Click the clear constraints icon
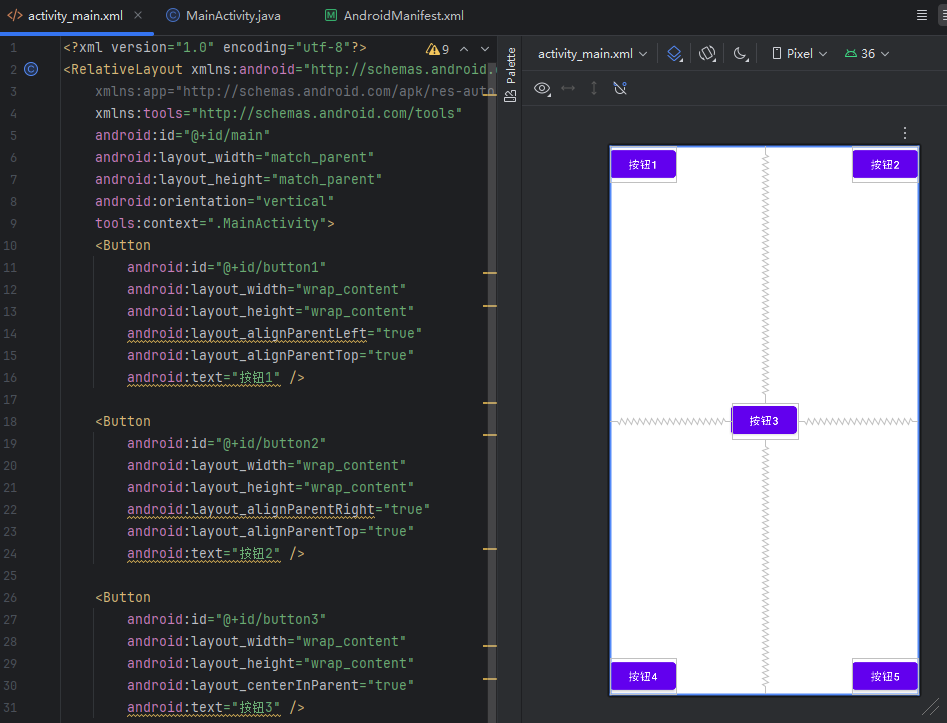Viewport: 947px width, 723px height. click(620, 89)
